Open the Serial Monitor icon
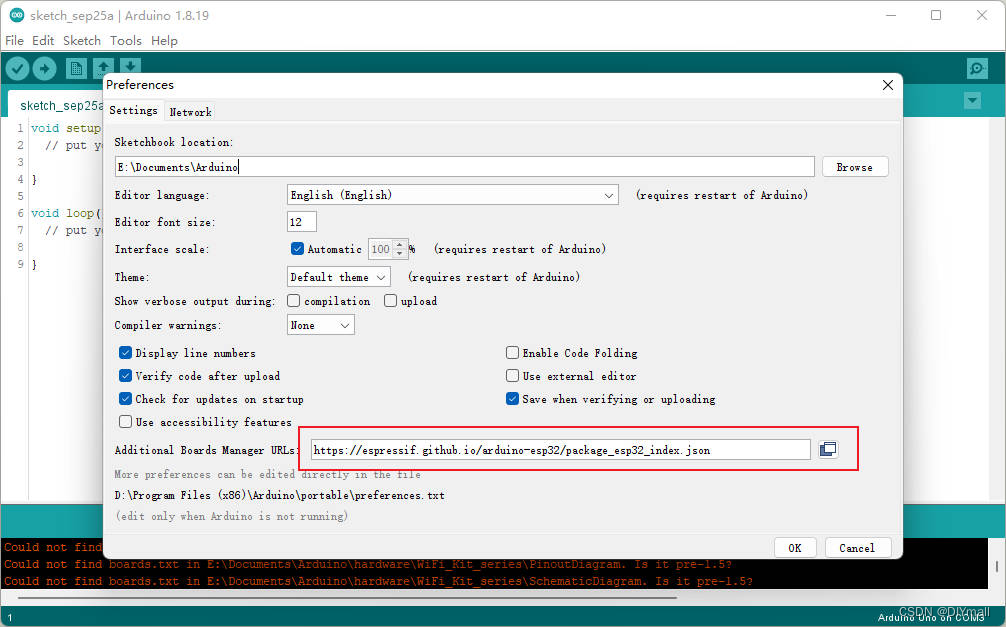This screenshot has height=627, width=1006. coord(976,68)
